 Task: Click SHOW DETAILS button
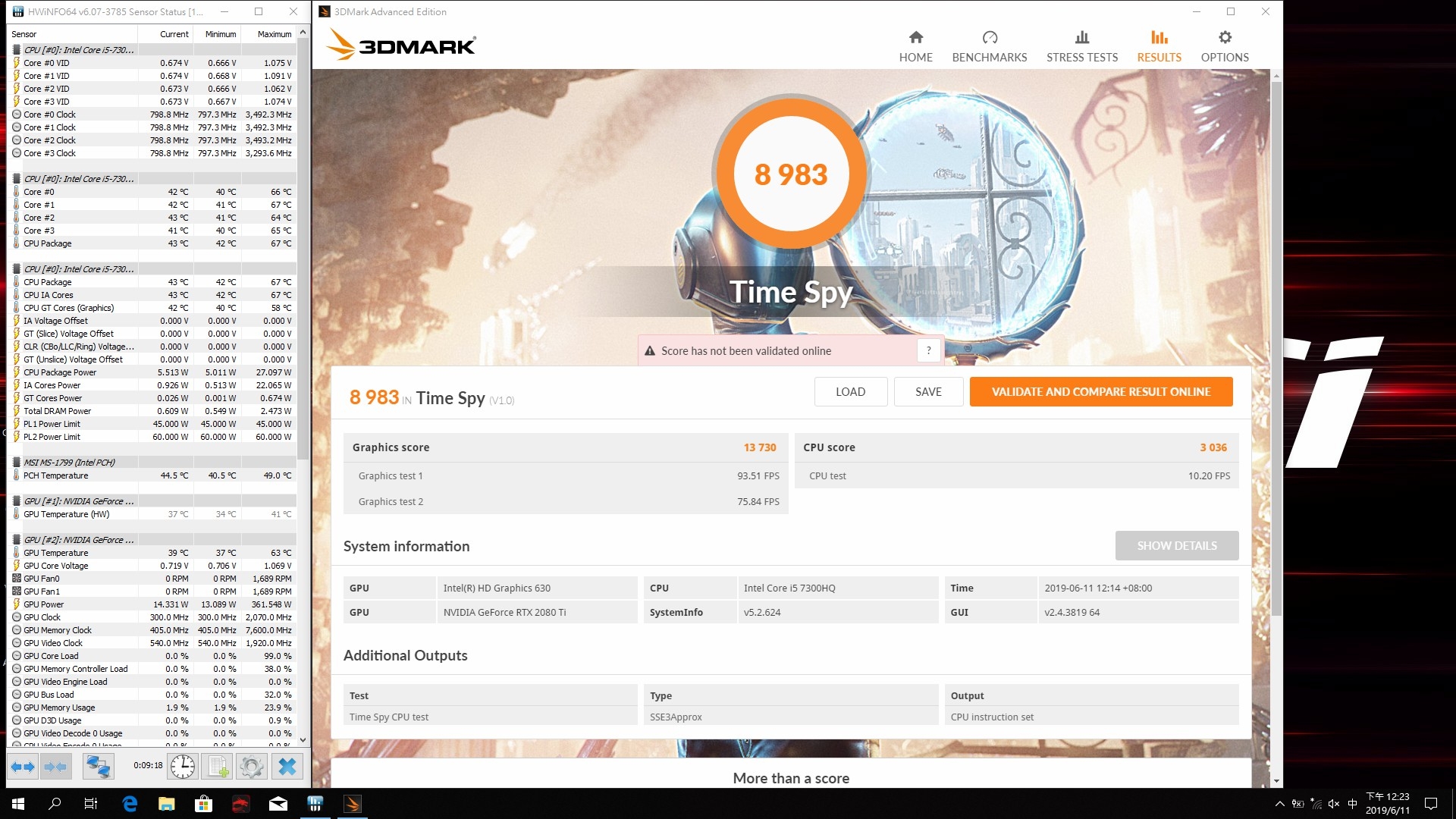tap(1176, 546)
